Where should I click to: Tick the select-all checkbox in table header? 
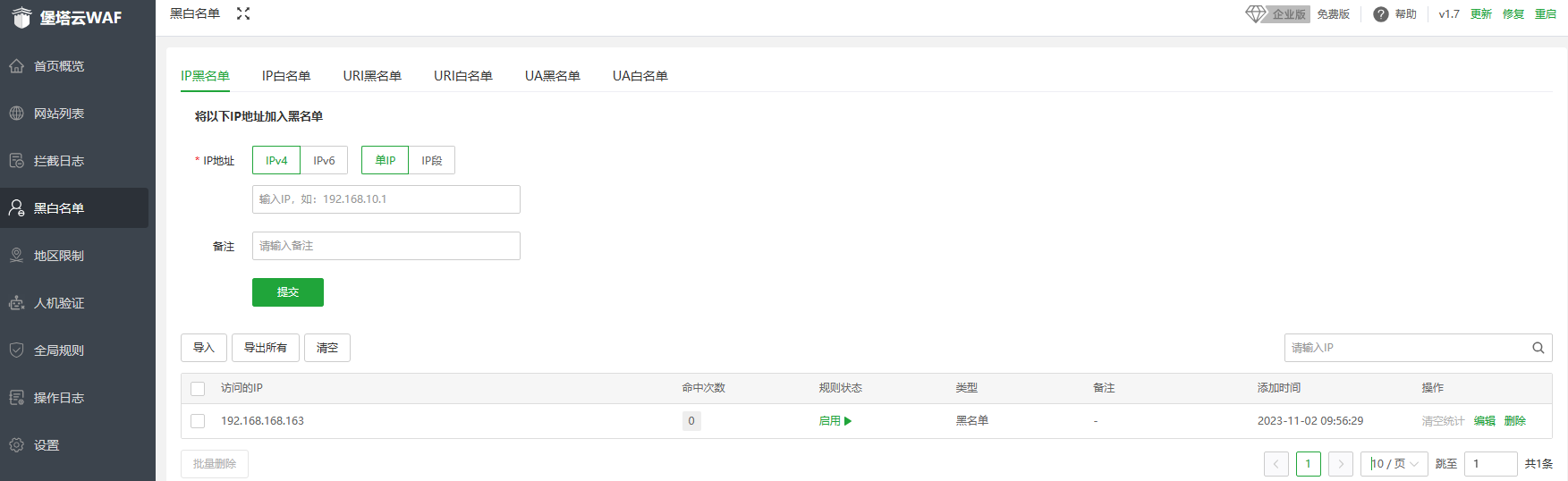tap(199, 389)
